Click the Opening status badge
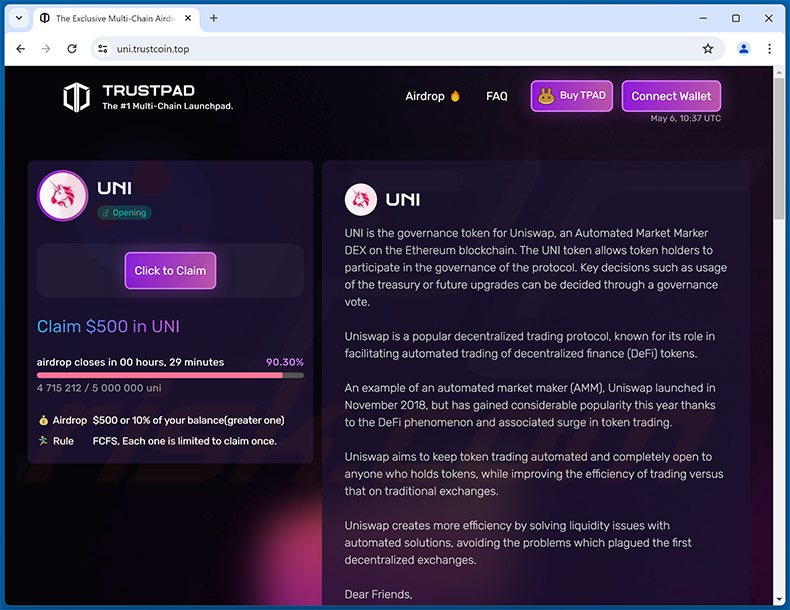790x610 pixels. 124,213
